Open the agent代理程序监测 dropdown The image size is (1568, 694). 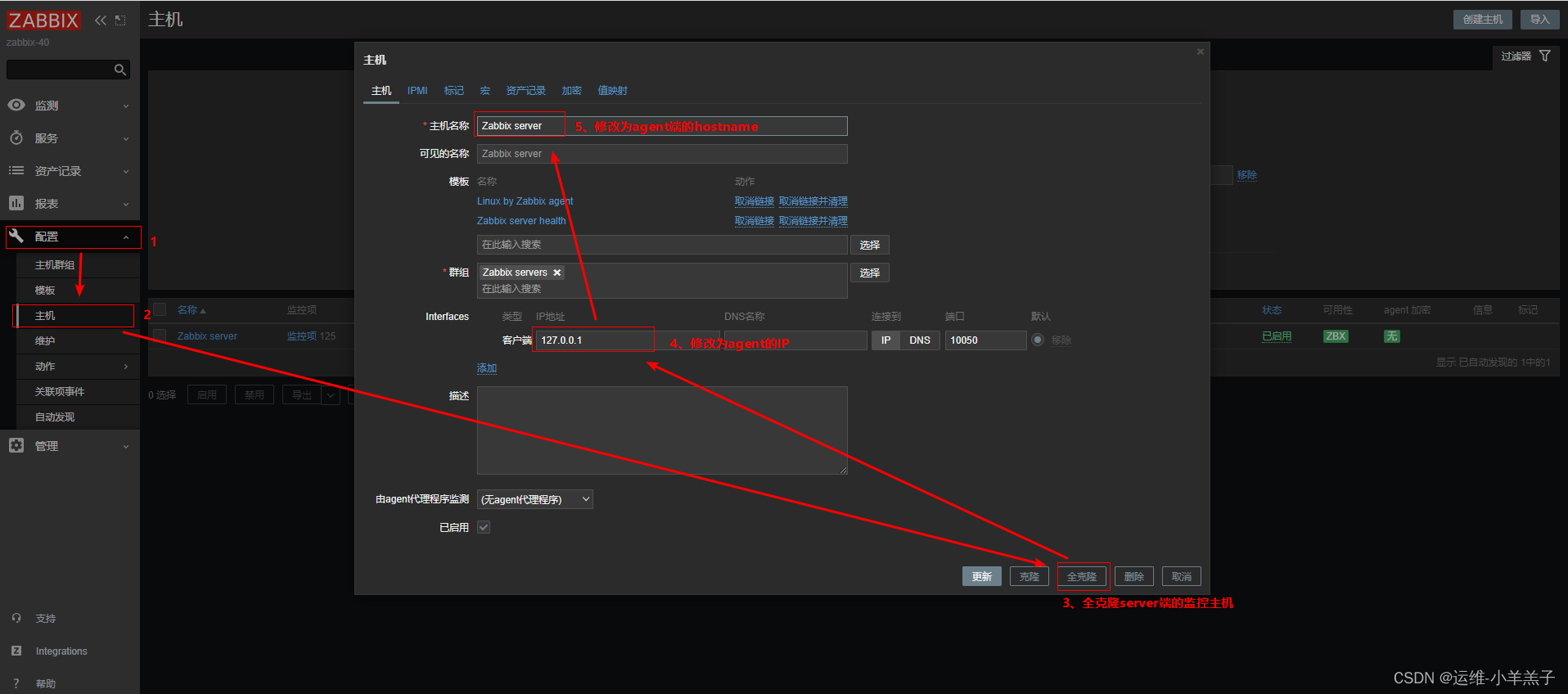coord(535,499)
